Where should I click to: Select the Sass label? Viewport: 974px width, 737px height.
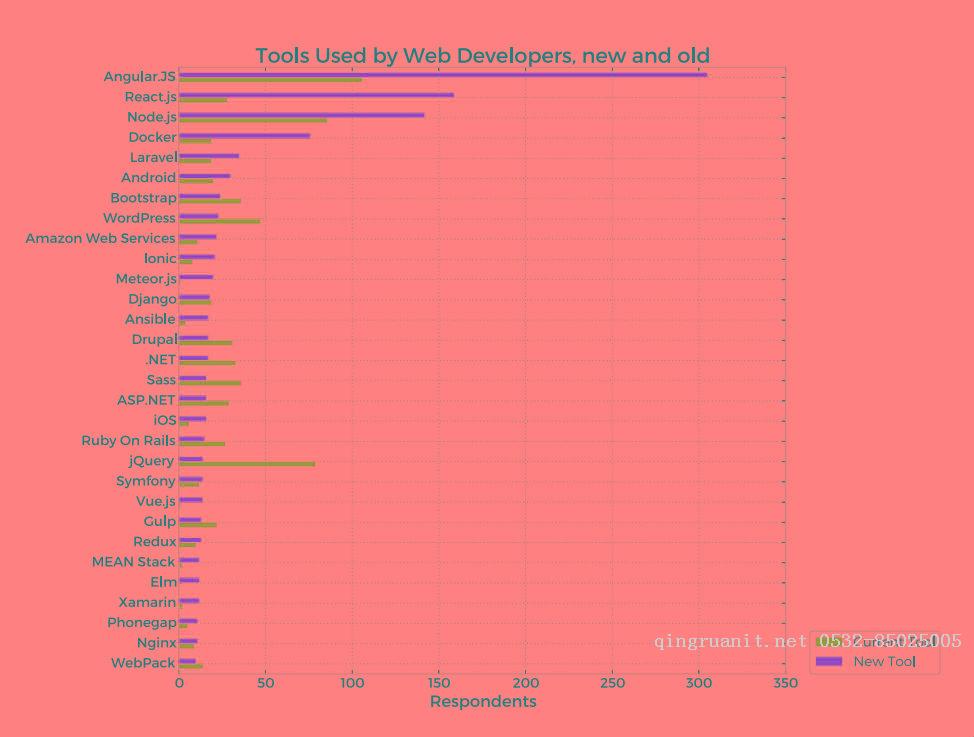point(161,380)
